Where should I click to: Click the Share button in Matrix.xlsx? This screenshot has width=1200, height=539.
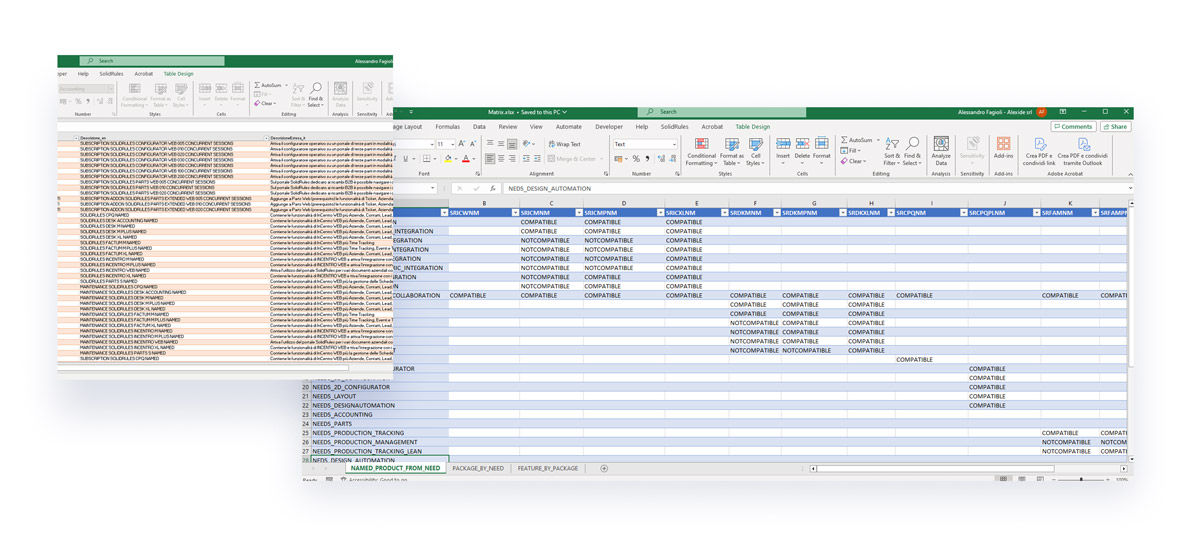coord(1115,127)
